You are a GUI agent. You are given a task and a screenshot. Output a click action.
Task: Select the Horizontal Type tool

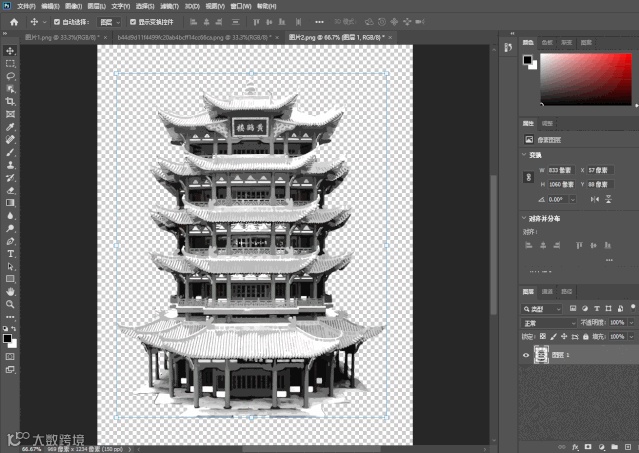pos(10,254)
